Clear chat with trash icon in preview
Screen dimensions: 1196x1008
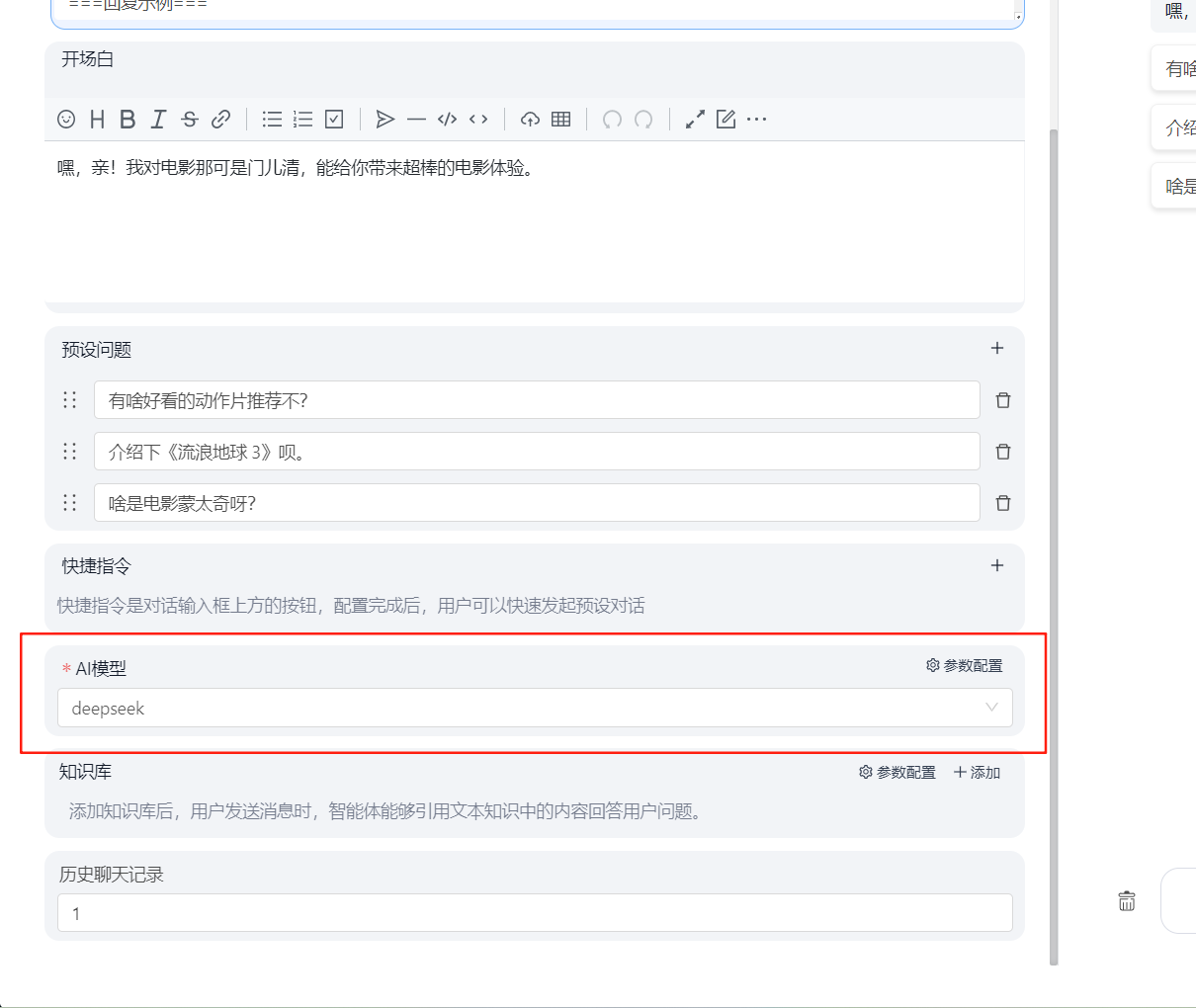pos(1127,900)
